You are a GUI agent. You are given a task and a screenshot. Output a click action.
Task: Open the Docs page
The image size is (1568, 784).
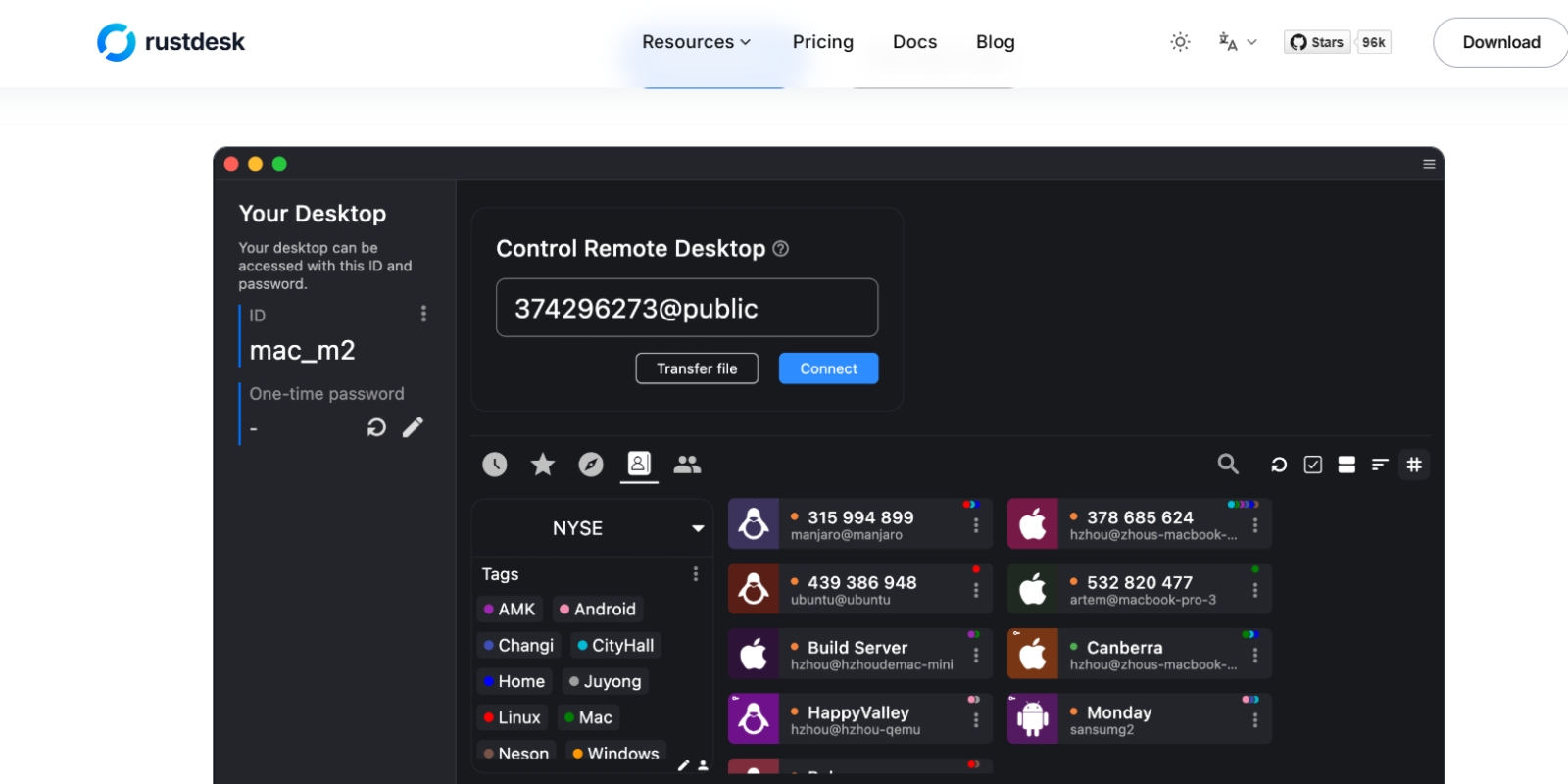pyautogui.click(x=914, y=42)
